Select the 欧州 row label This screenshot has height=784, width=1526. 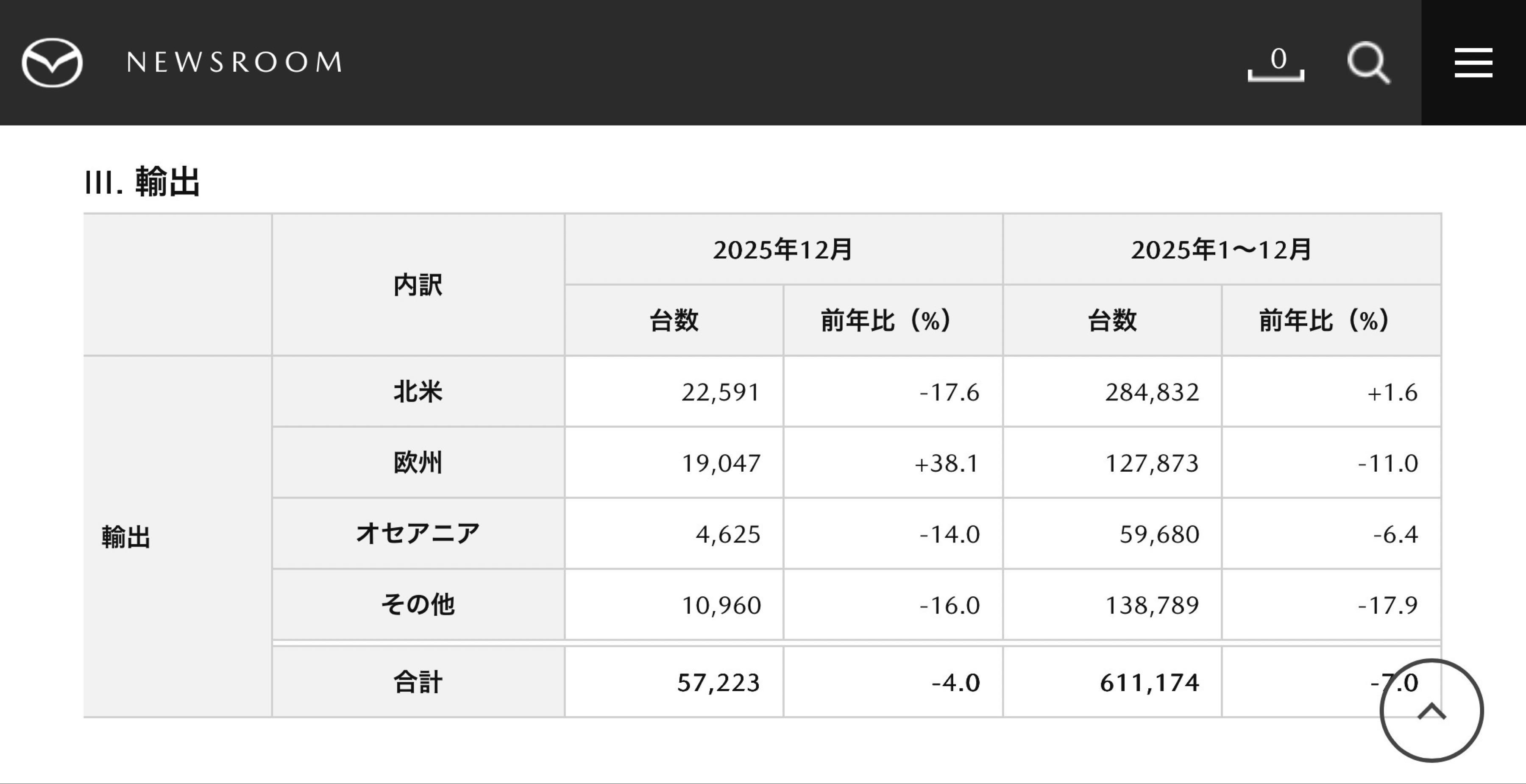click(419, 463)
